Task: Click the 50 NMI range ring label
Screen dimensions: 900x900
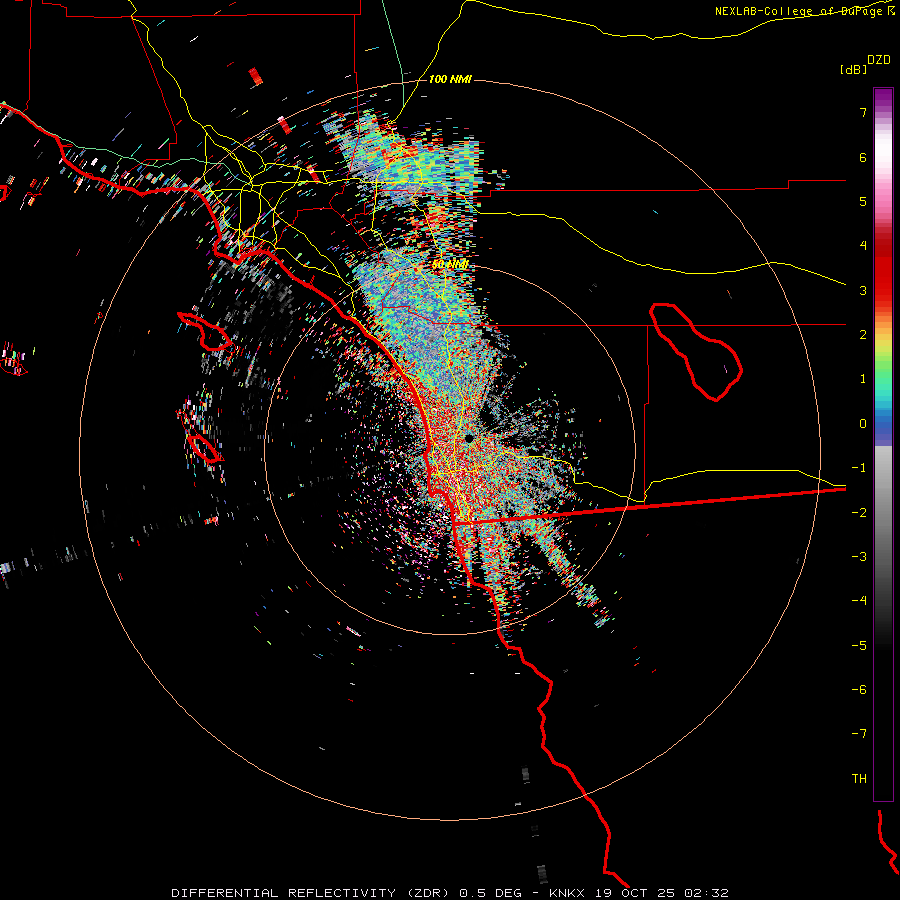Action: click(450, 265)
